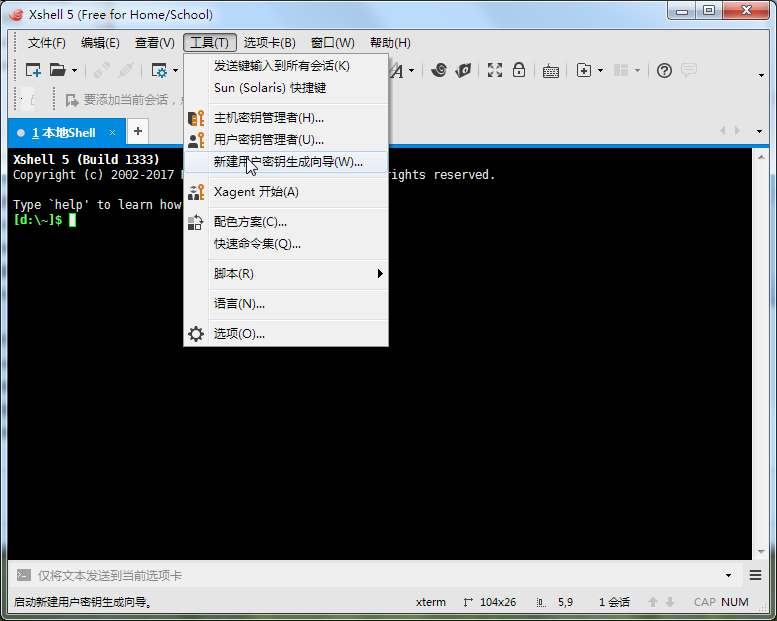Click the compose bar terminal icon
Image resolution: width=777 pixels, height=621 pixels.
coord(24,575)
